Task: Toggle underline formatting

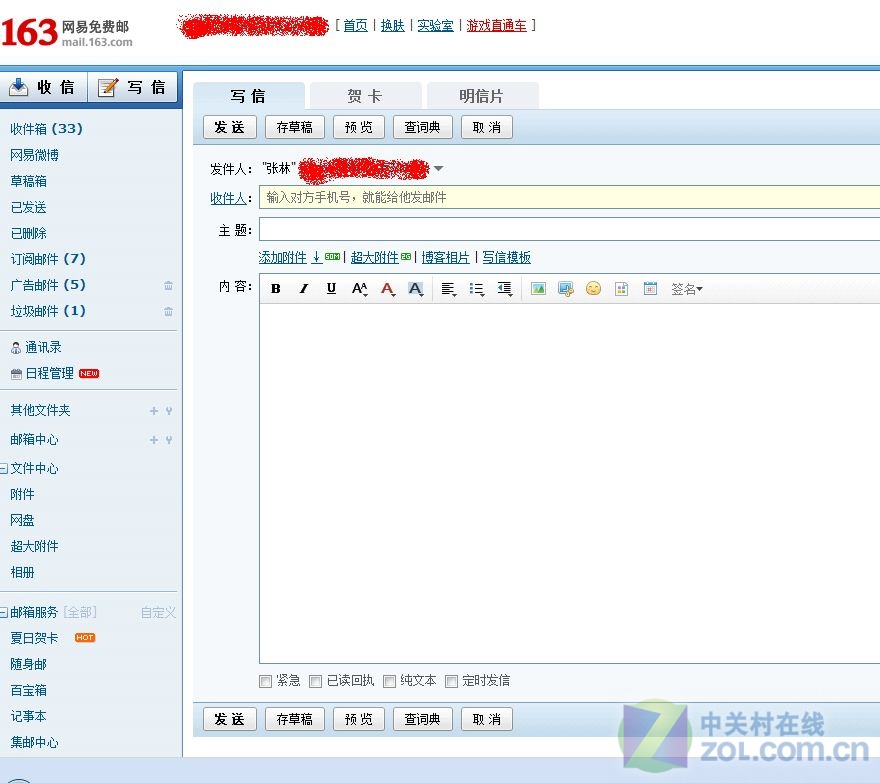Action: point(331,289)
